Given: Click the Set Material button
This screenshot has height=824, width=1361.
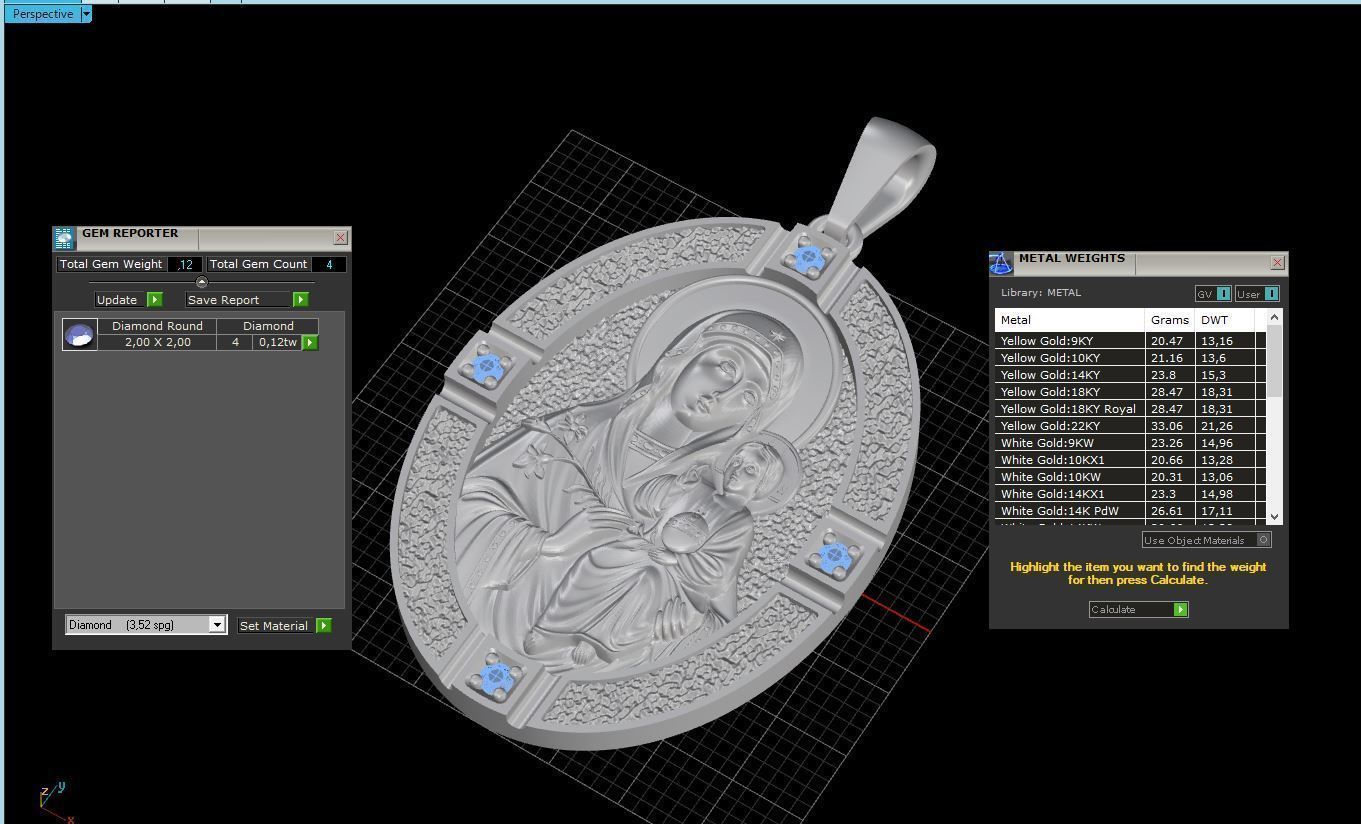Looking at the screenshot, I should point(275,625).
